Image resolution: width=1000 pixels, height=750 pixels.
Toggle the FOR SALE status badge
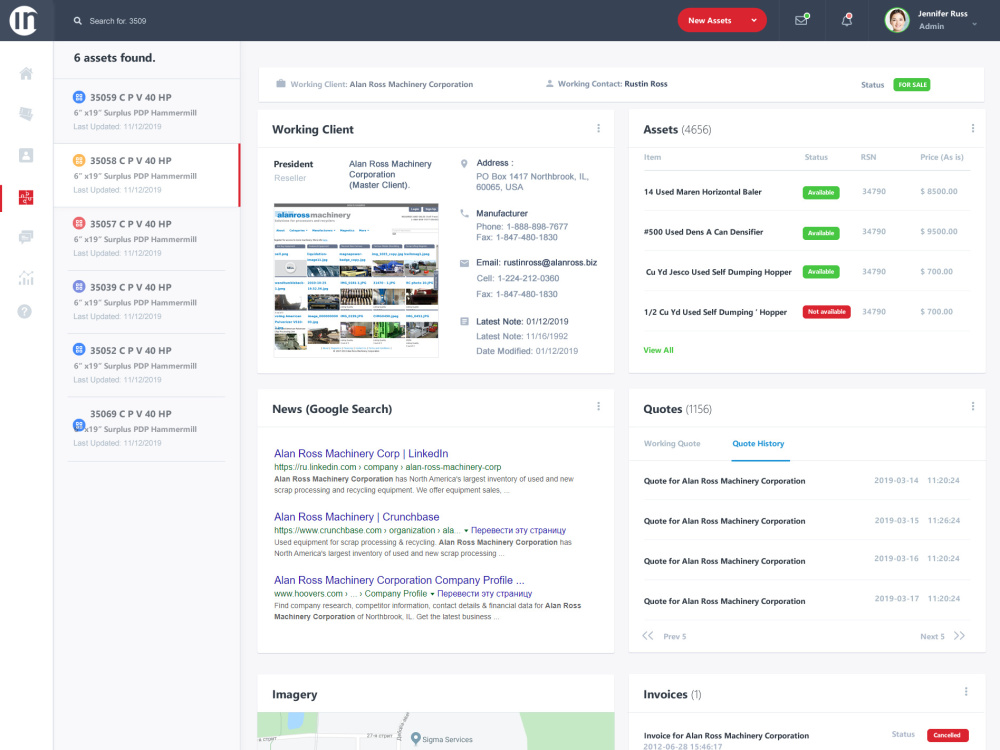(911, 85)
